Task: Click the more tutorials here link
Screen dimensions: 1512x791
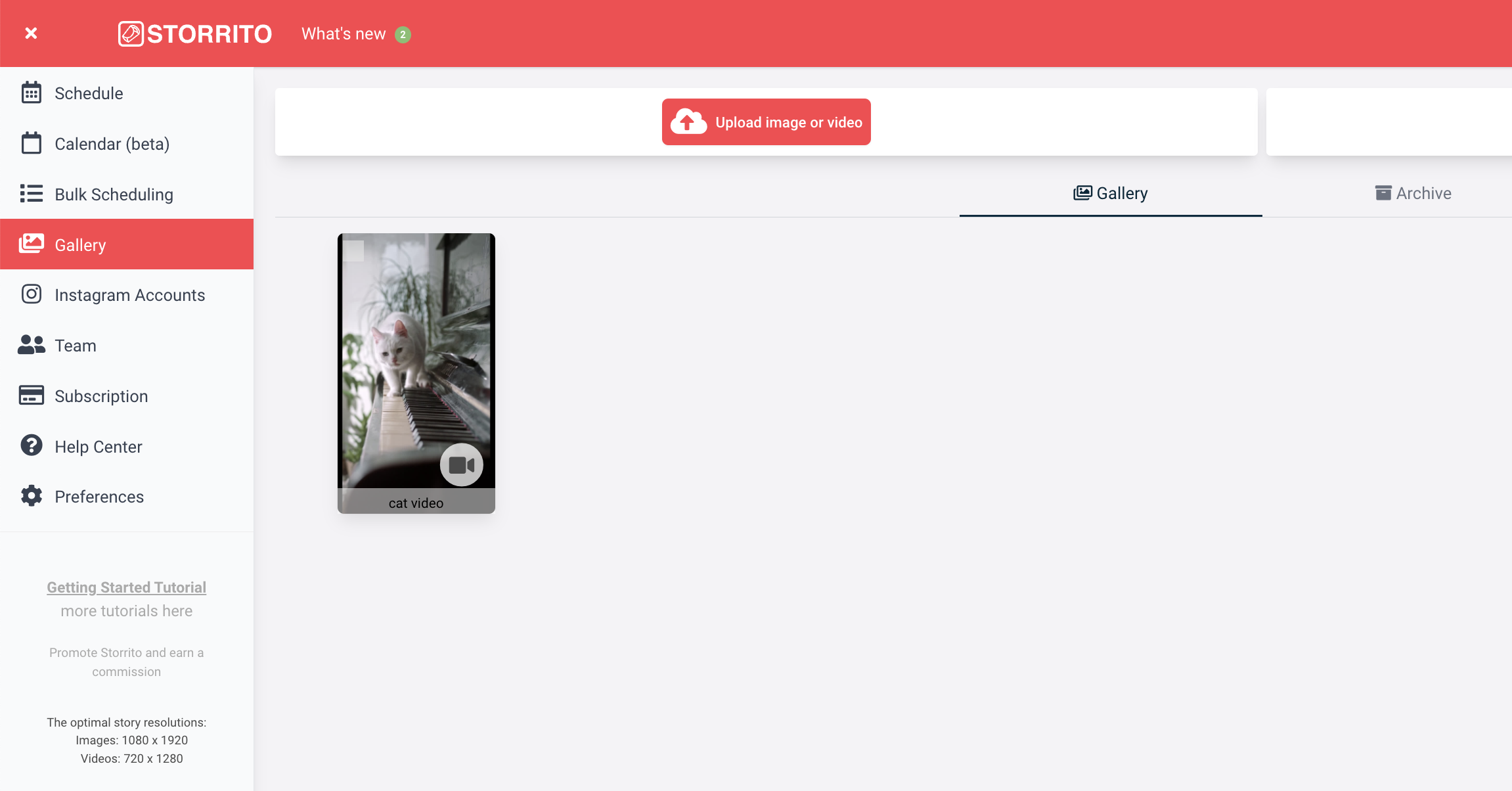Action: point(126,609)
